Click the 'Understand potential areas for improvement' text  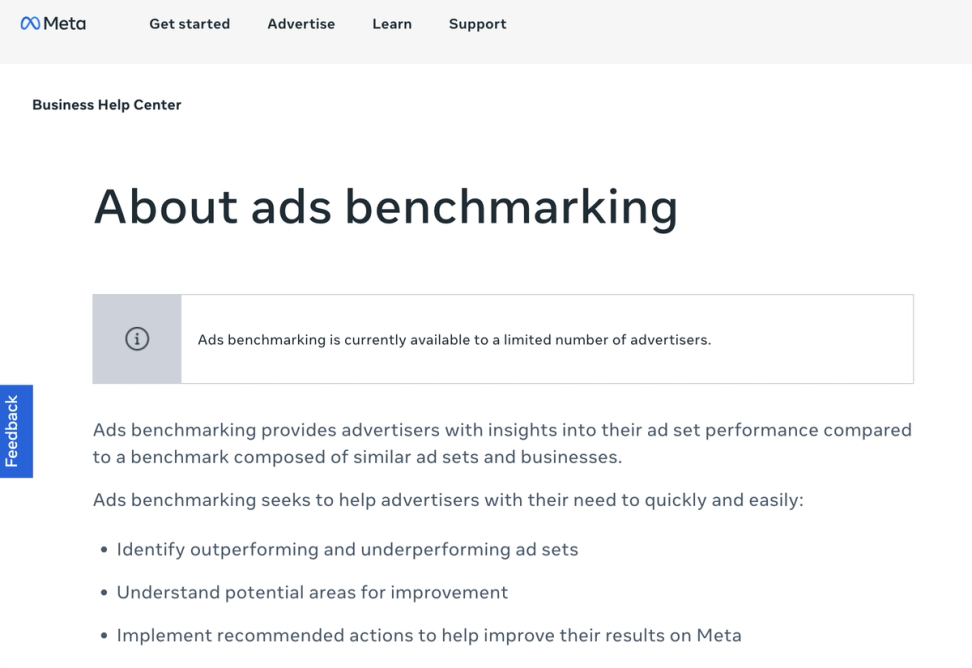point(312,592)
